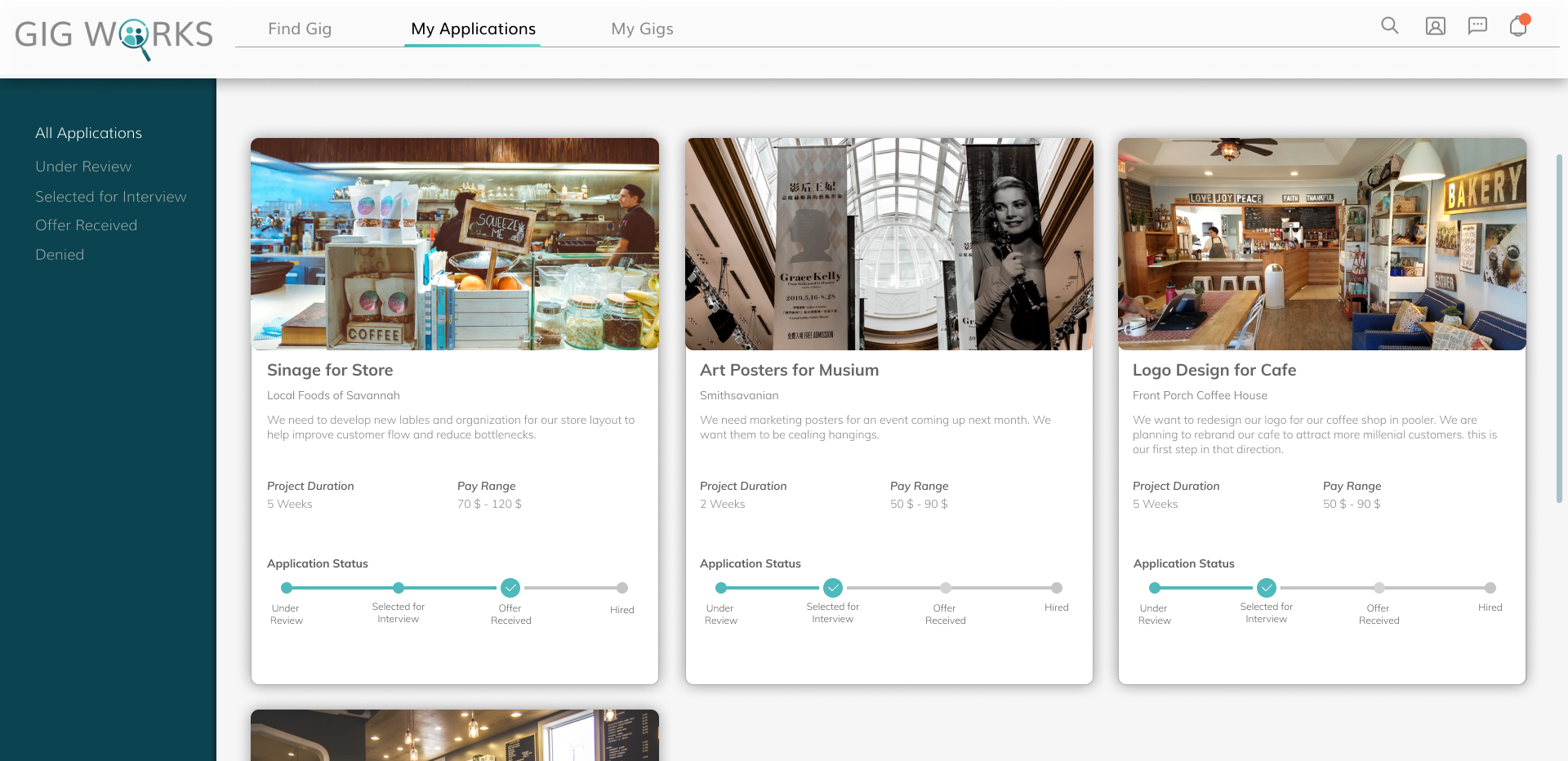Viewport: 1568px width, 761px height.
Task: Click the Hired step on Sinage for Store
Action: pos(622,588)
